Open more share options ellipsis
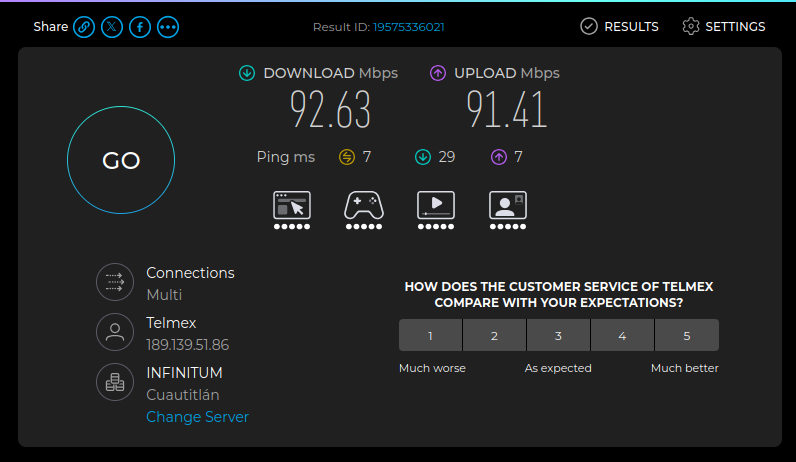Image resolution: width=796 pixels, height=462 pixels. coord(168,27)
